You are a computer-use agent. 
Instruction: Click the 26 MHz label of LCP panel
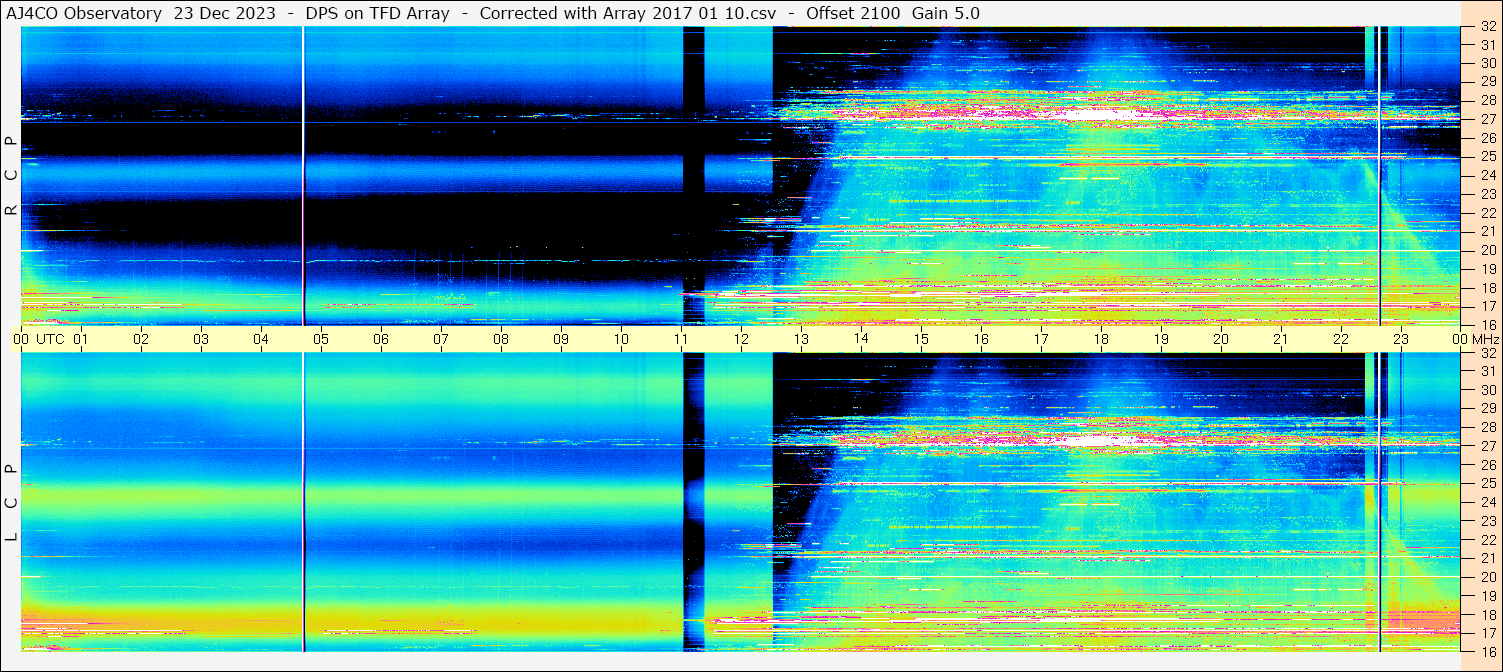click(x=1487, y=465)
